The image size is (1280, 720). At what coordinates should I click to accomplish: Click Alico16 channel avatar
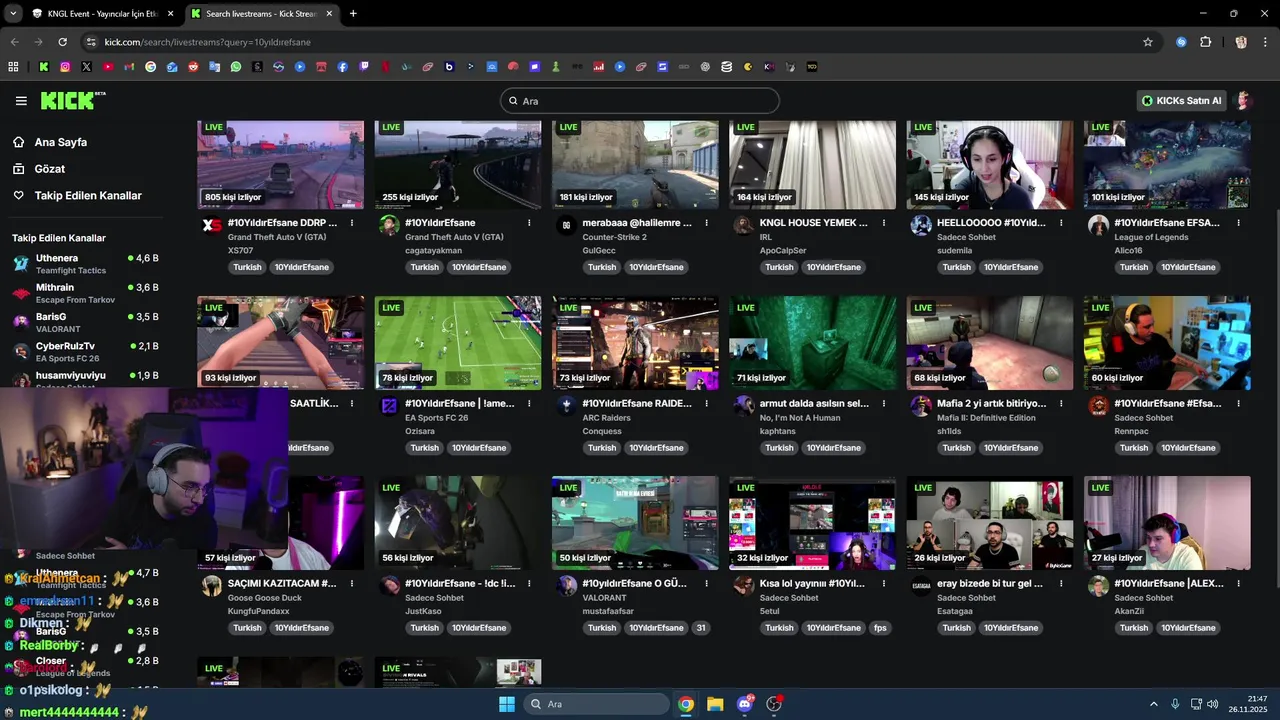1098,226
